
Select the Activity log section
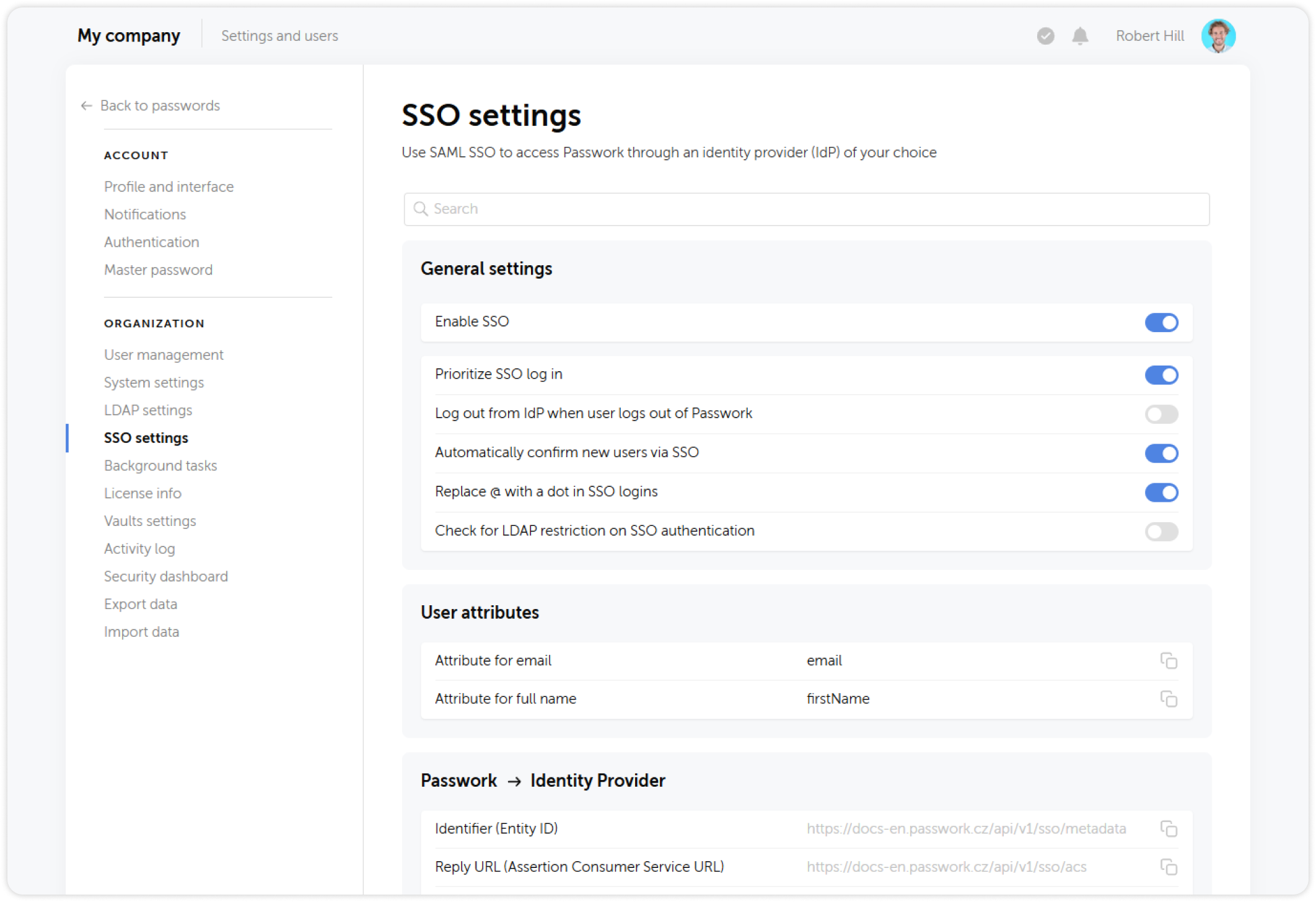coord(139,548)
